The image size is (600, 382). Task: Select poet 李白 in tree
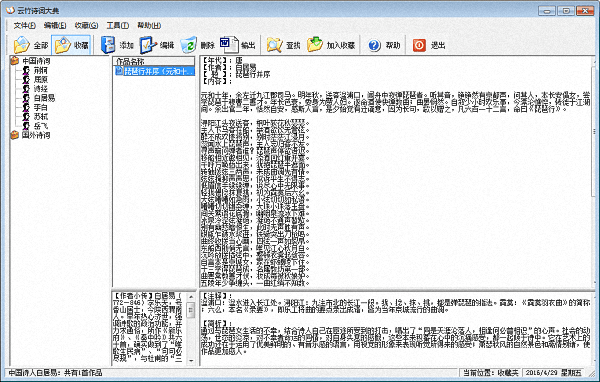coord(41,107)
